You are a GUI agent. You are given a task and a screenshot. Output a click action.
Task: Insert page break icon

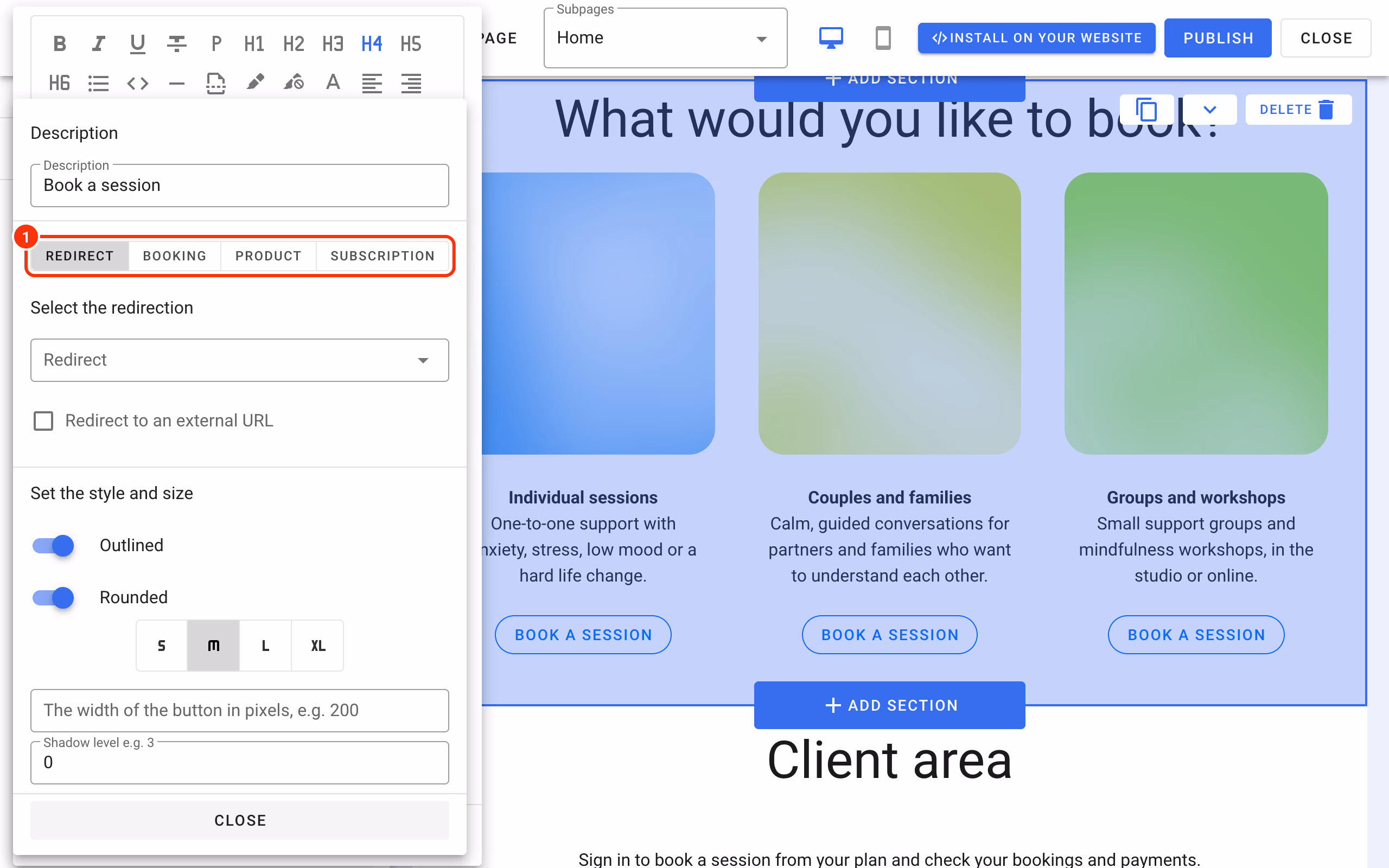tap(216, 83)
